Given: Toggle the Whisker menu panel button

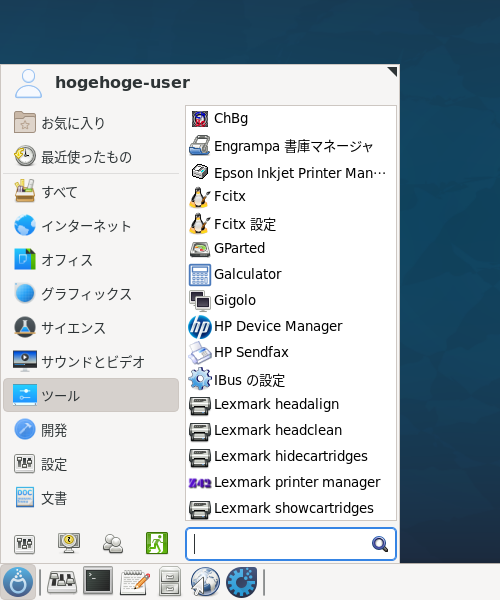Looking at the screenshot, I should click(18, 582).
